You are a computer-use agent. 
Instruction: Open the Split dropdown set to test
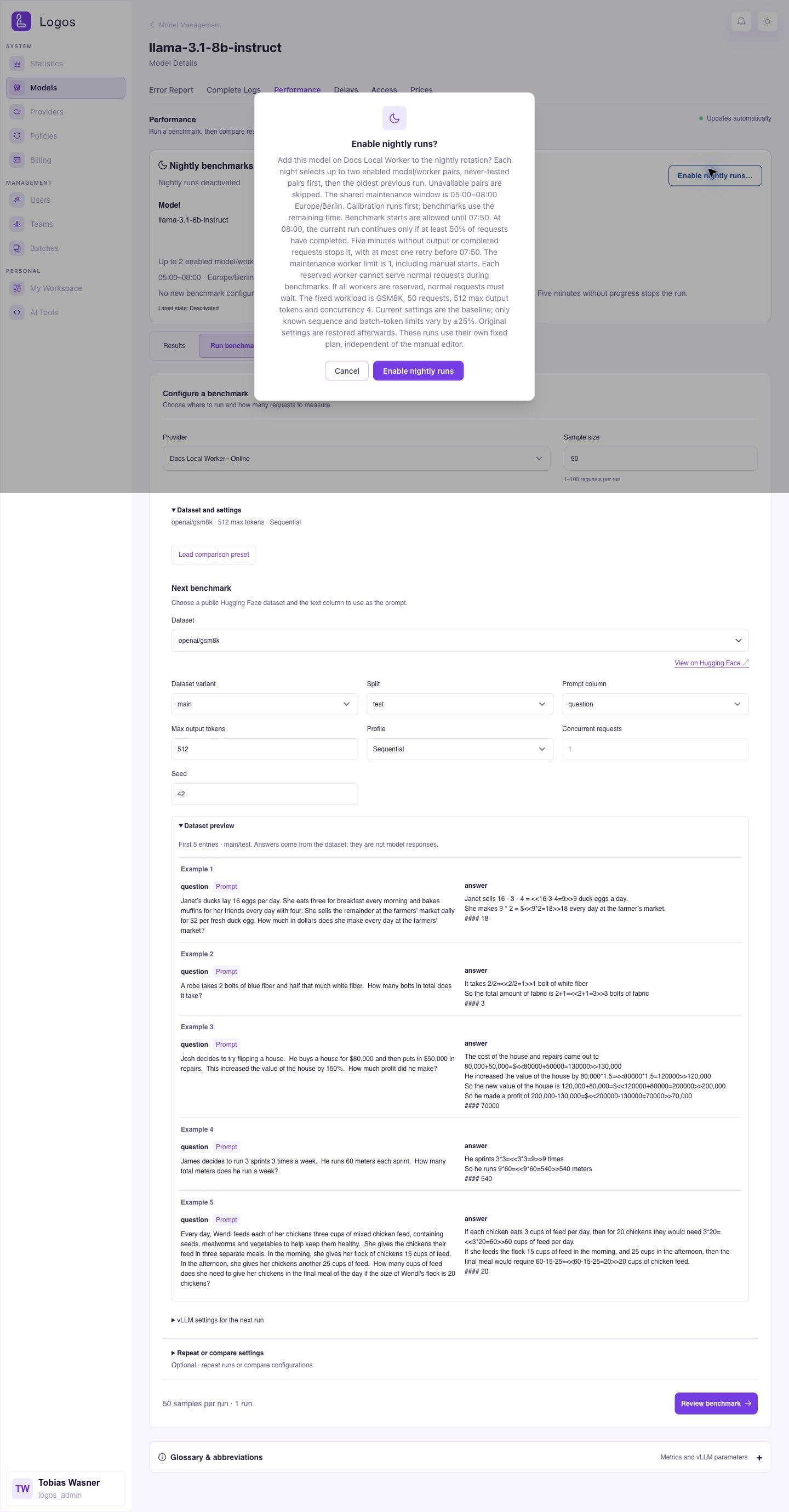pos(460,704)
